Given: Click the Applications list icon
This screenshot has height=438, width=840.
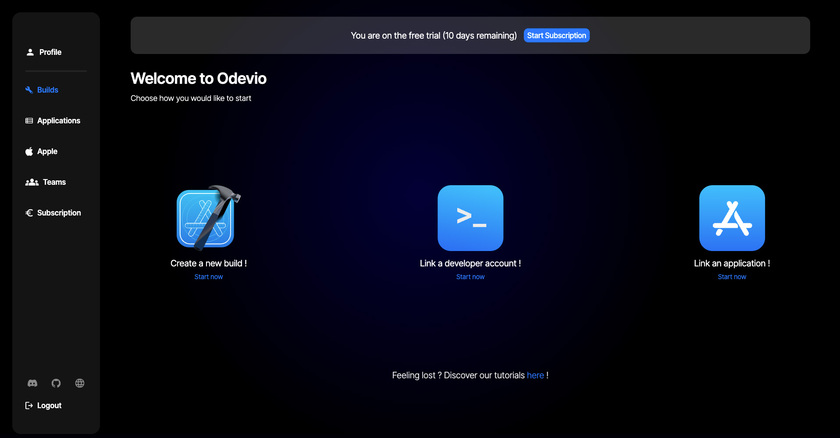Looking at the screenshot, I should (x=29, y=121).
